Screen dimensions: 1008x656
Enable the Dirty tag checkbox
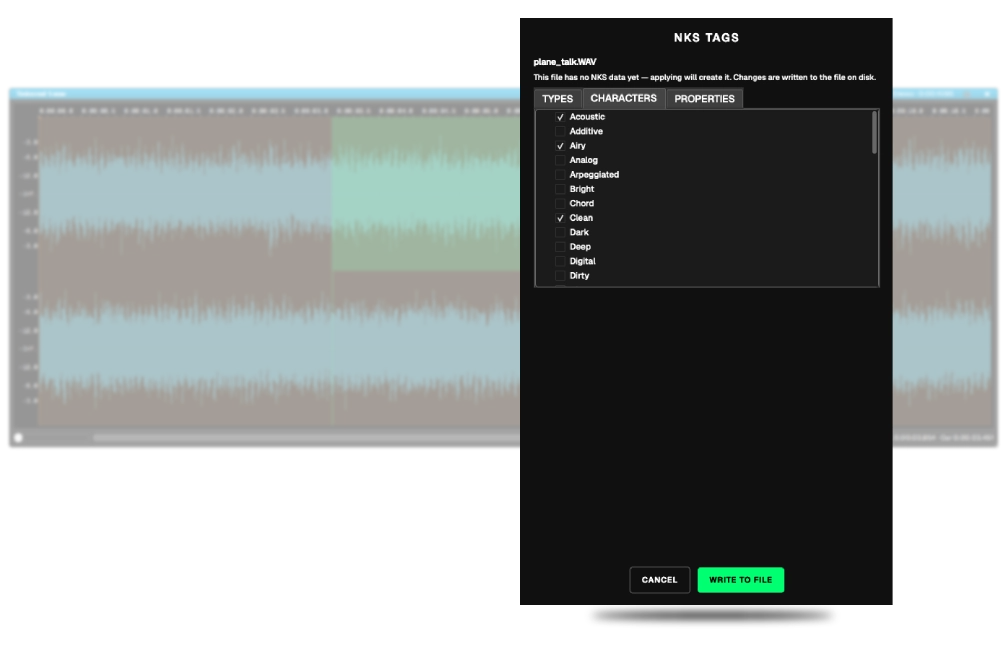(560, 276)
